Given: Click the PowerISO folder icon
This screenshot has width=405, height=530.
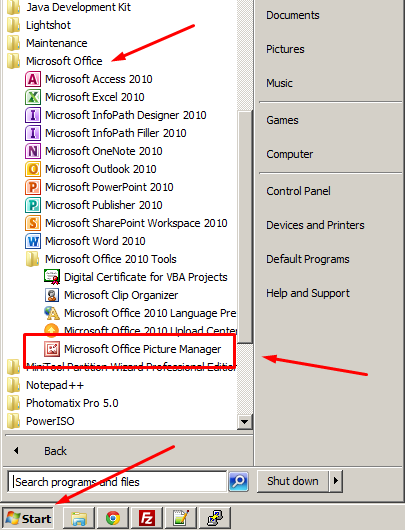Looking at the screenshot, I should [14, 421].
